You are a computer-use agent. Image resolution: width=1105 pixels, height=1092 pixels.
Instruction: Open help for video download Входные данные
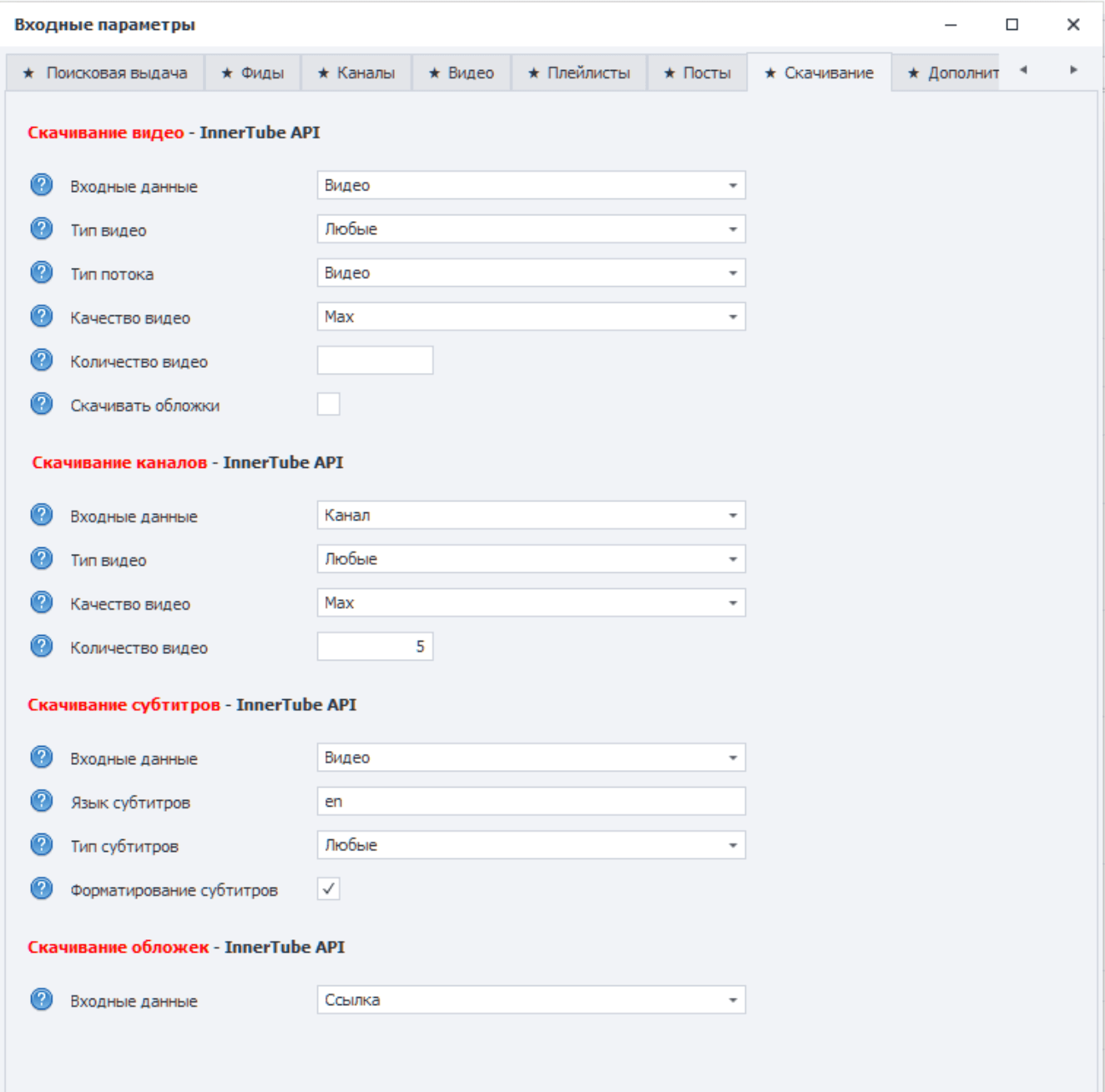coord(42,185)
